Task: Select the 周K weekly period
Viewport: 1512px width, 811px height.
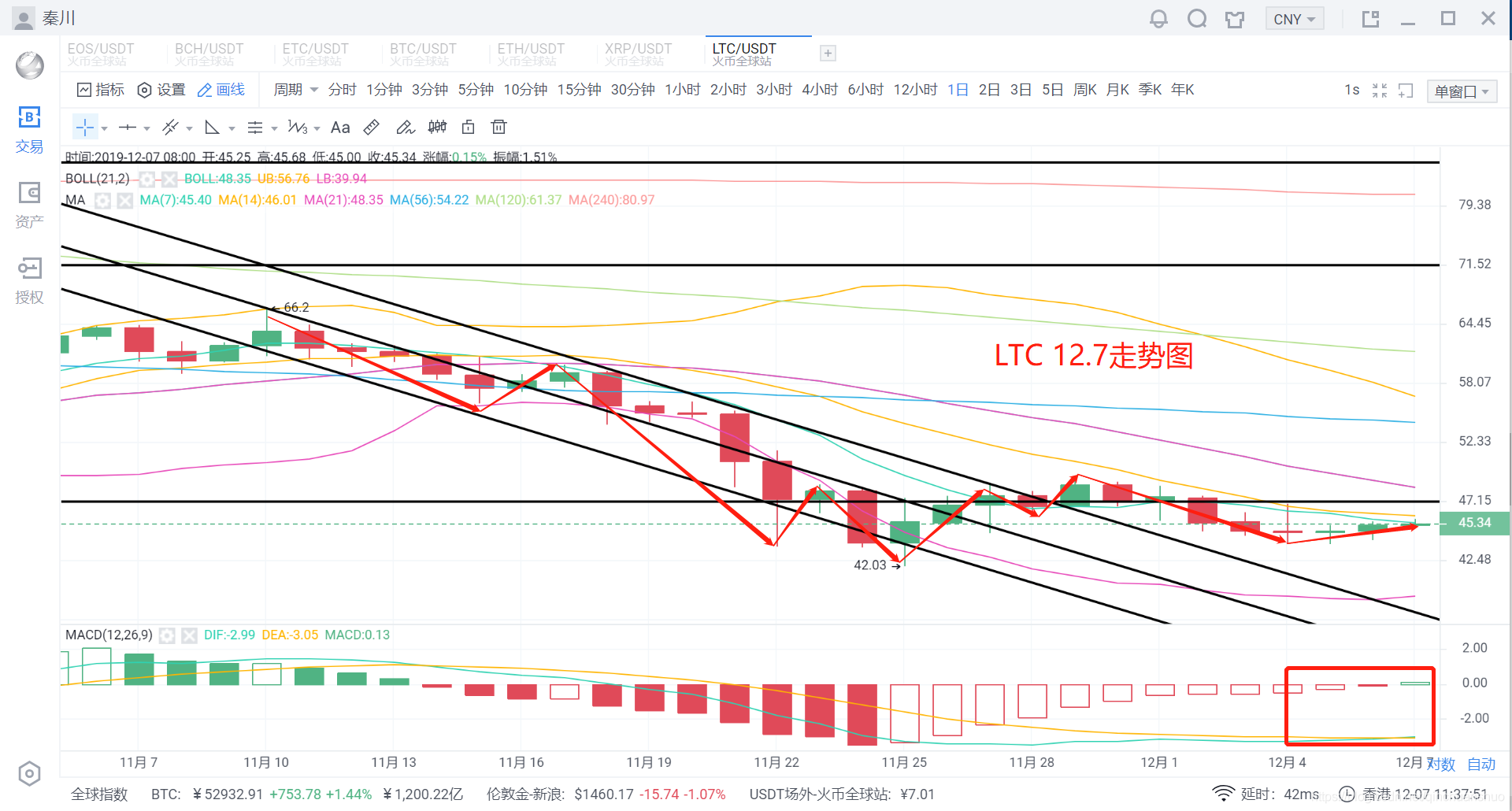Action: (1085, 90)
